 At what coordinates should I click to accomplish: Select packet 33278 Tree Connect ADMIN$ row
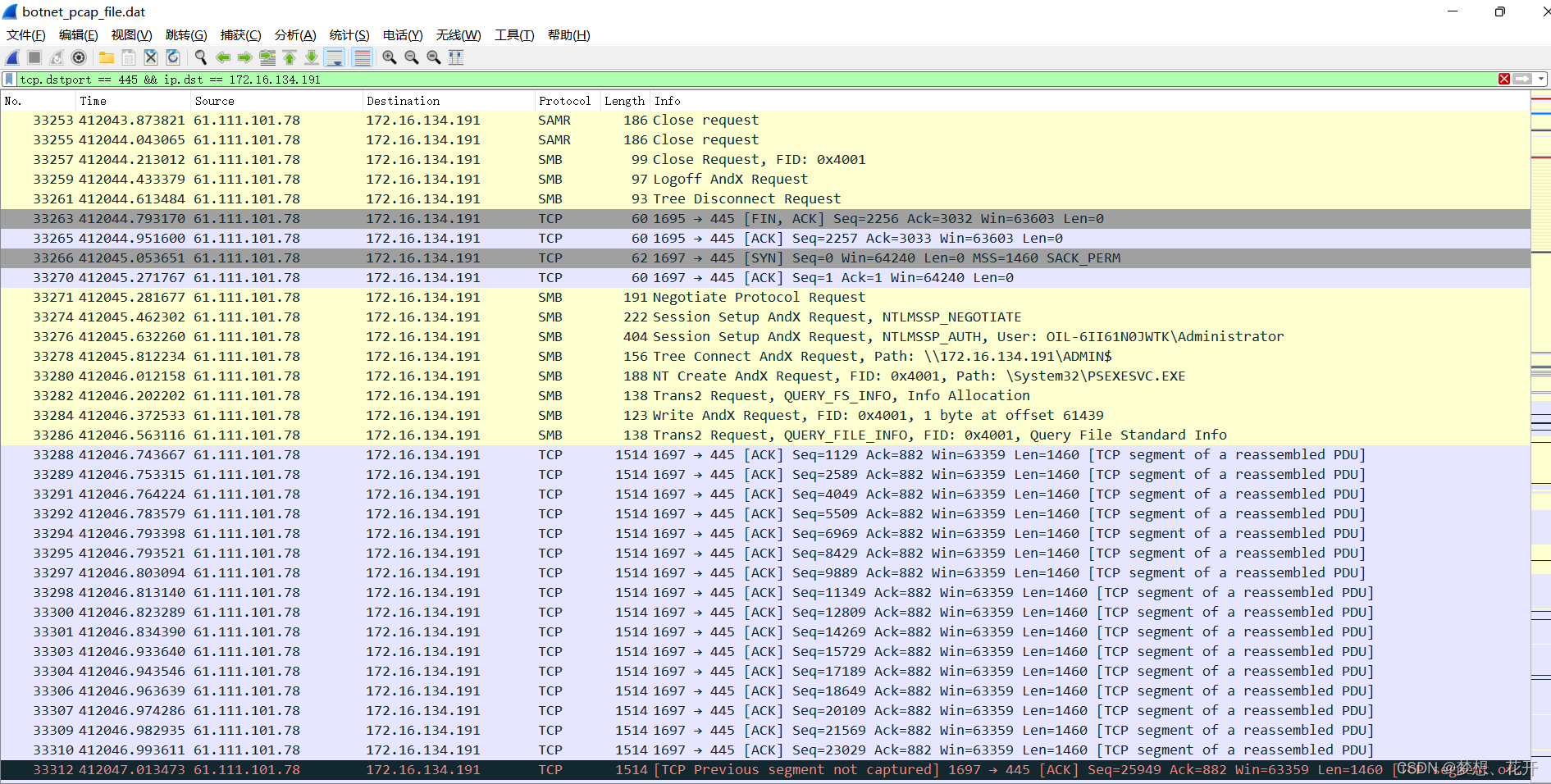pyautogui.click(x=765, y=357)
